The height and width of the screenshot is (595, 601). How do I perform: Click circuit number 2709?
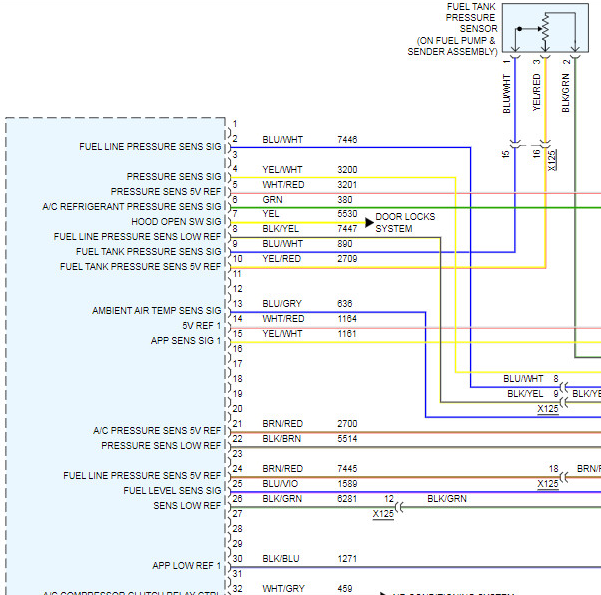347,259
